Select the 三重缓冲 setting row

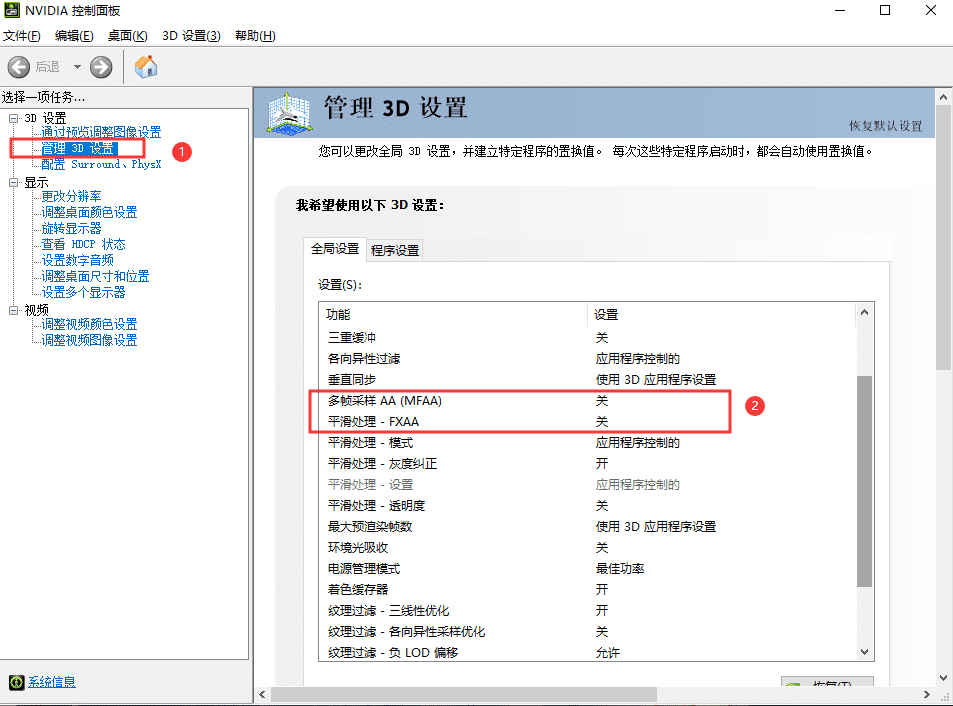587,337
